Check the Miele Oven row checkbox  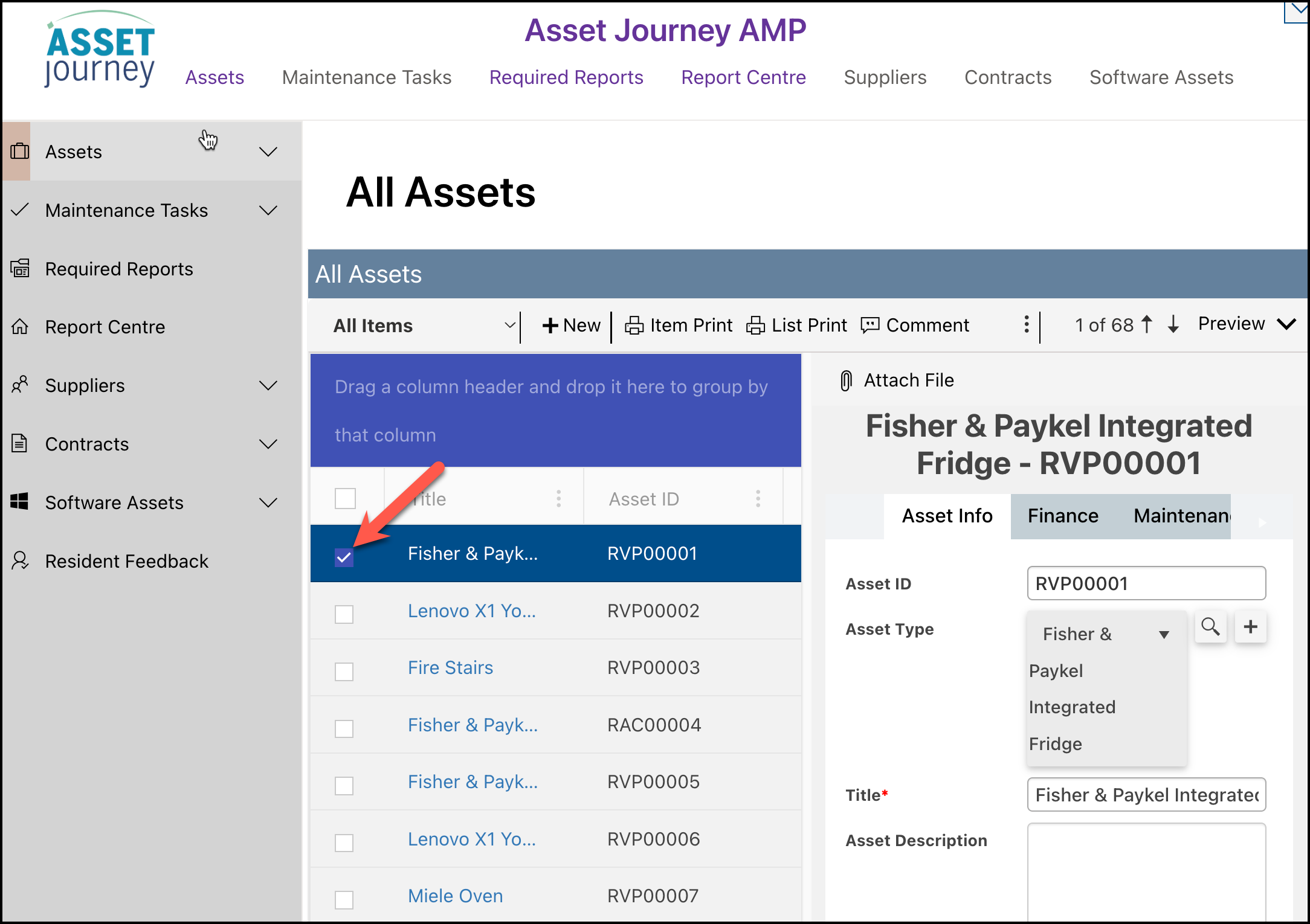[x=344, y=900]
